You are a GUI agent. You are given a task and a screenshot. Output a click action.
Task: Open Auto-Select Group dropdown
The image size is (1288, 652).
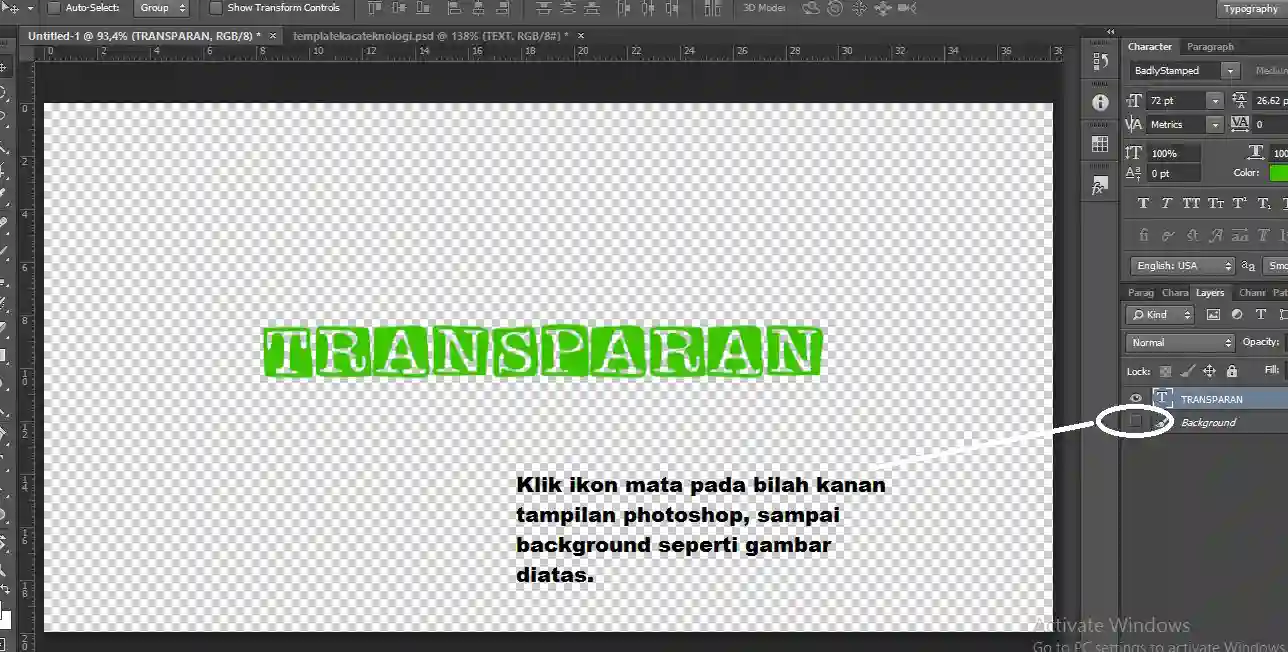pyautogui.click(x=161, y=8)
